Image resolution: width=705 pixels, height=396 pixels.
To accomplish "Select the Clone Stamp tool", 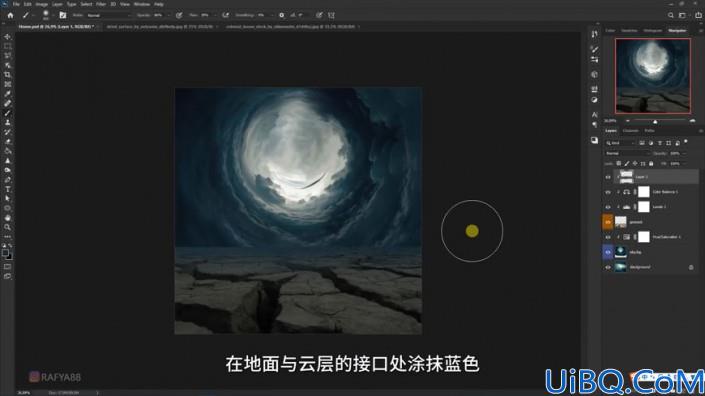I will point(8,122).
